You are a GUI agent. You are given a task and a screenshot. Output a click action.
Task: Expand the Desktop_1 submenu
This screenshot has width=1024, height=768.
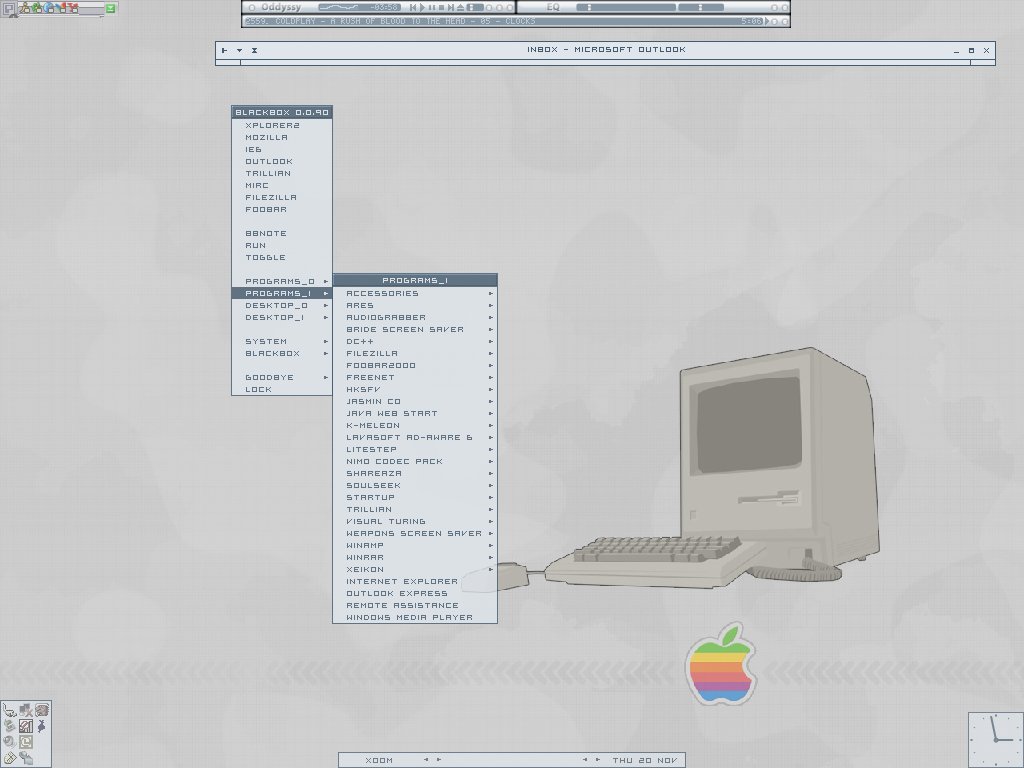pyautogui.click(x=282, y=317)
